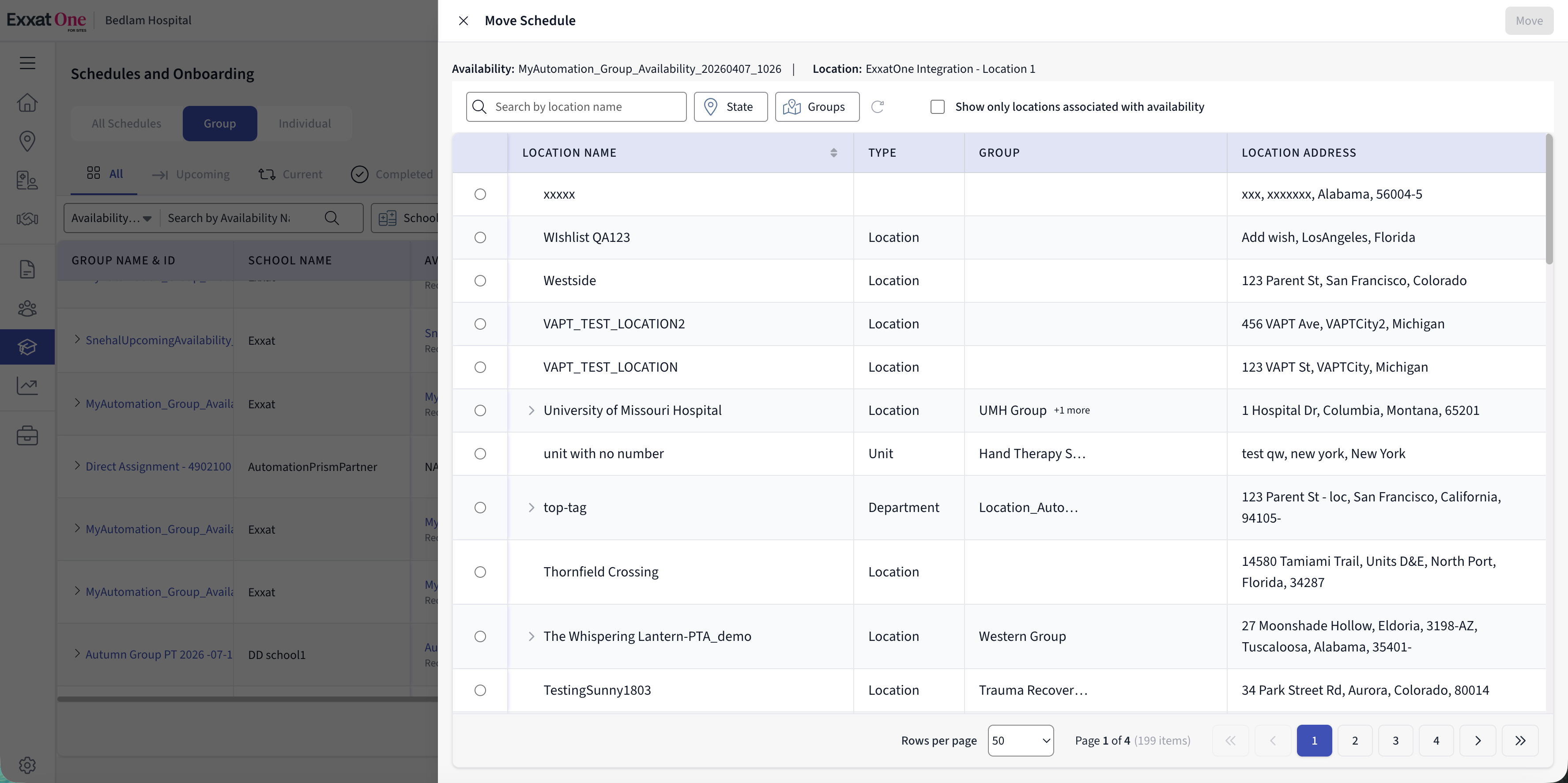The height and width of the screenshot is (783, 1568).
Task: Select the Westside location radio
Action: click(x=480, y=280)
